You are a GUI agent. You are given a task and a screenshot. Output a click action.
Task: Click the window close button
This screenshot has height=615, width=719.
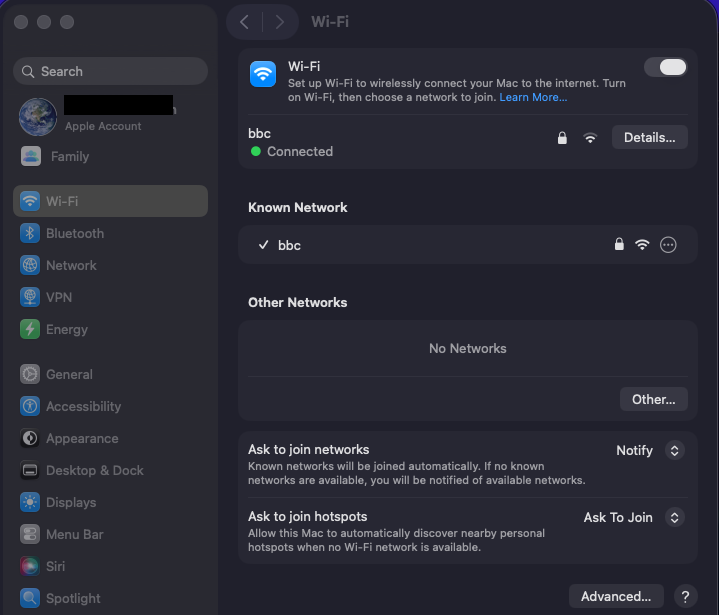[x=21, y=22]
